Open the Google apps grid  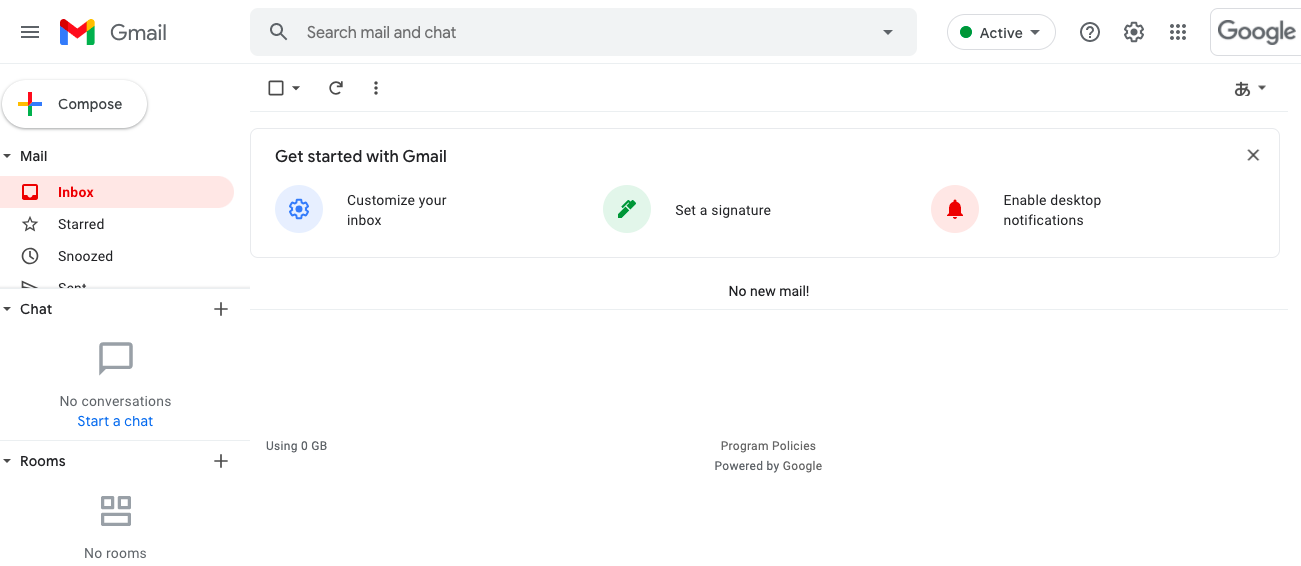coord(1178,32)
